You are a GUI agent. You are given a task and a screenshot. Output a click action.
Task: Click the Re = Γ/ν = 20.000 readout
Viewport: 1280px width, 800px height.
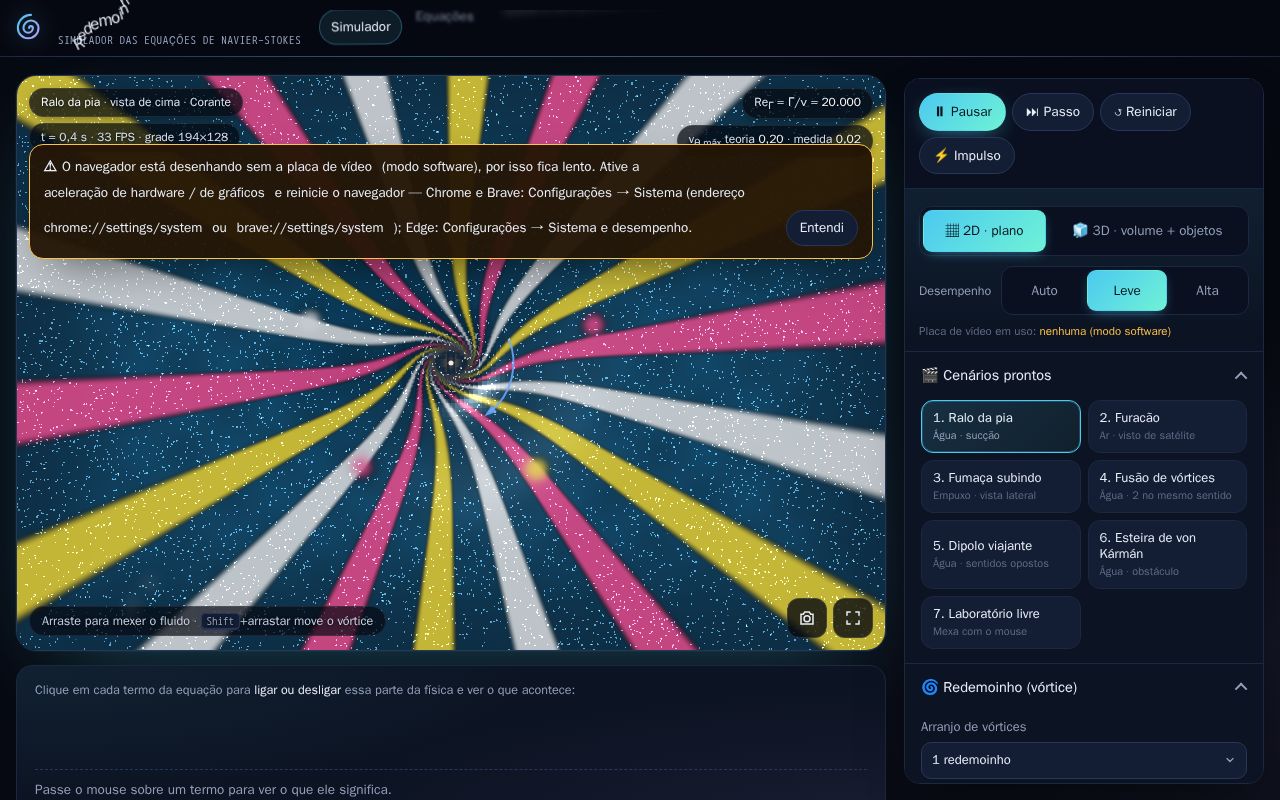coord(807,102)
